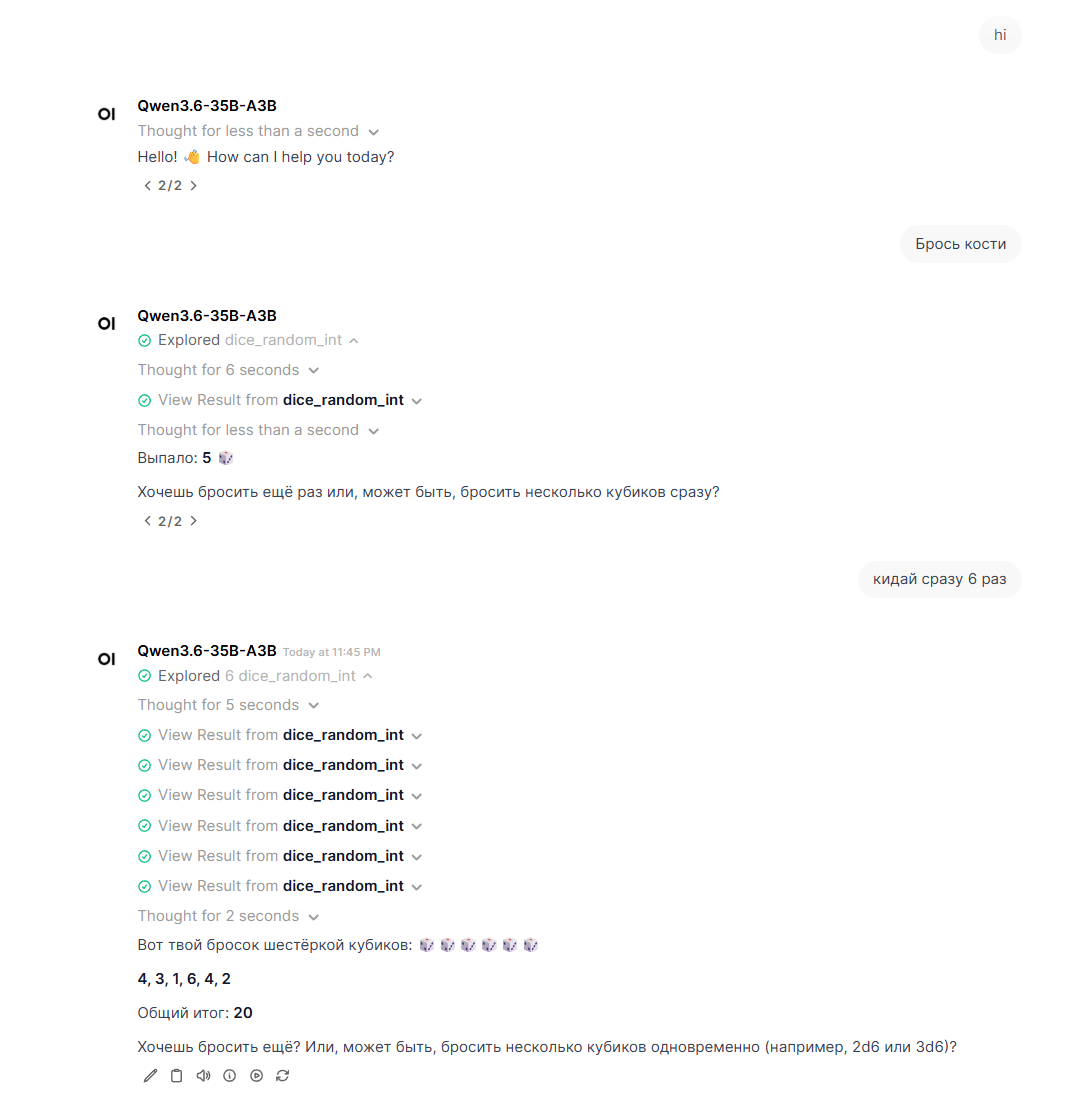
Task: Go to next version of dice roll response
Action: (193, 521)
